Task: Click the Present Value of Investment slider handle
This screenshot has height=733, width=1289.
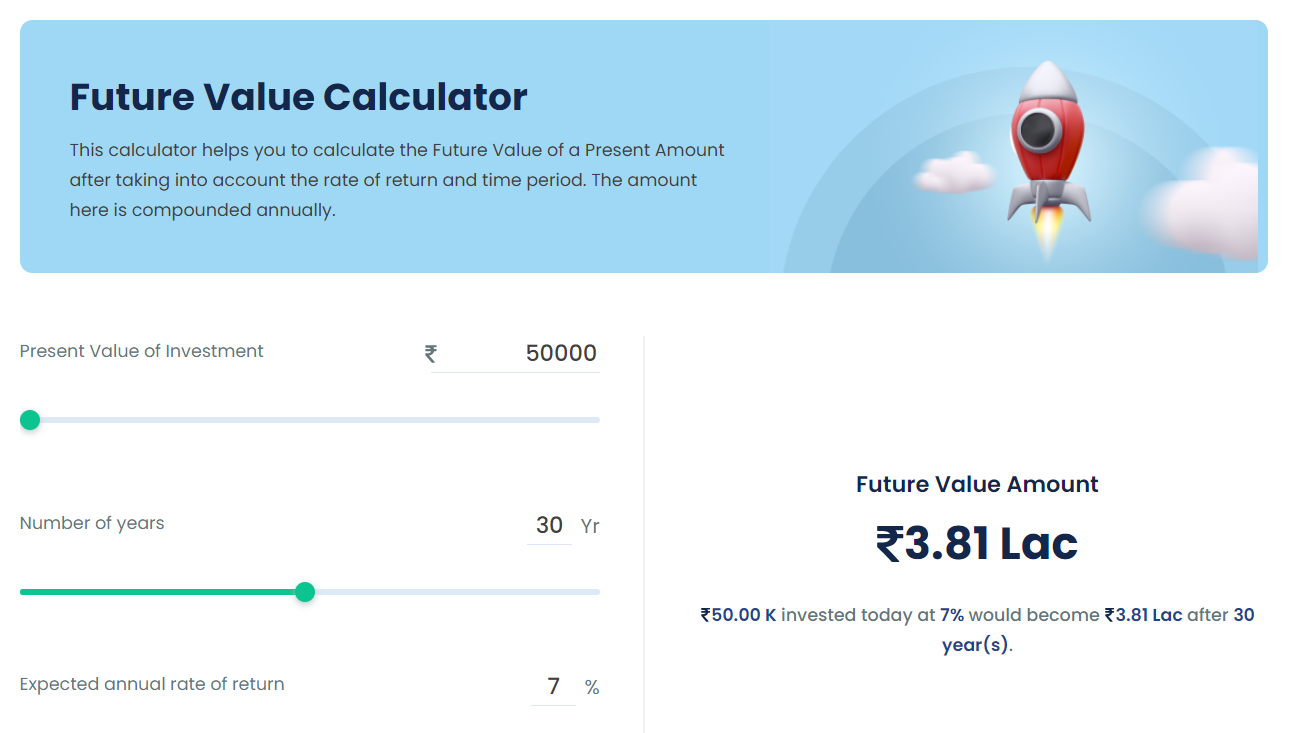Action: click(30, 420)
